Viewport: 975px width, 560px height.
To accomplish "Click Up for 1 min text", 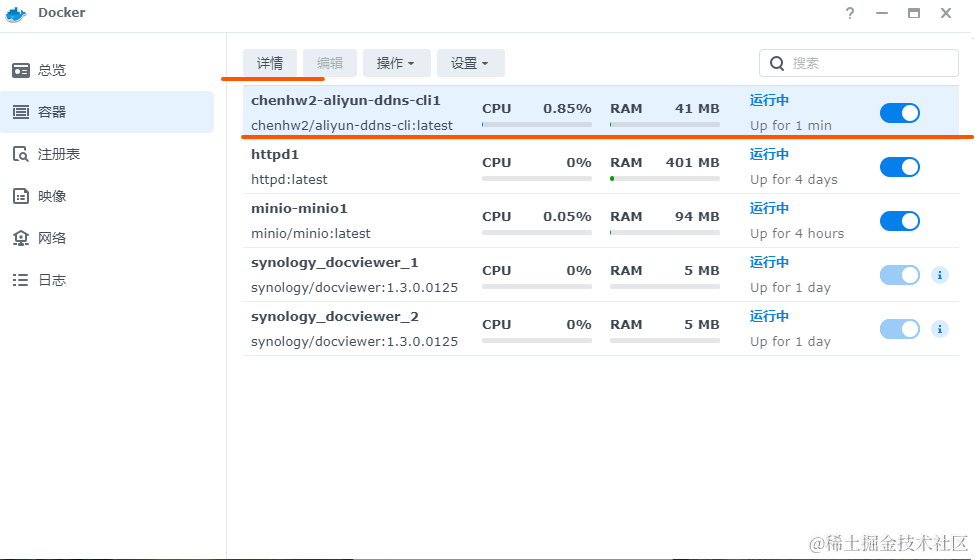I will (x=790, y=126).
